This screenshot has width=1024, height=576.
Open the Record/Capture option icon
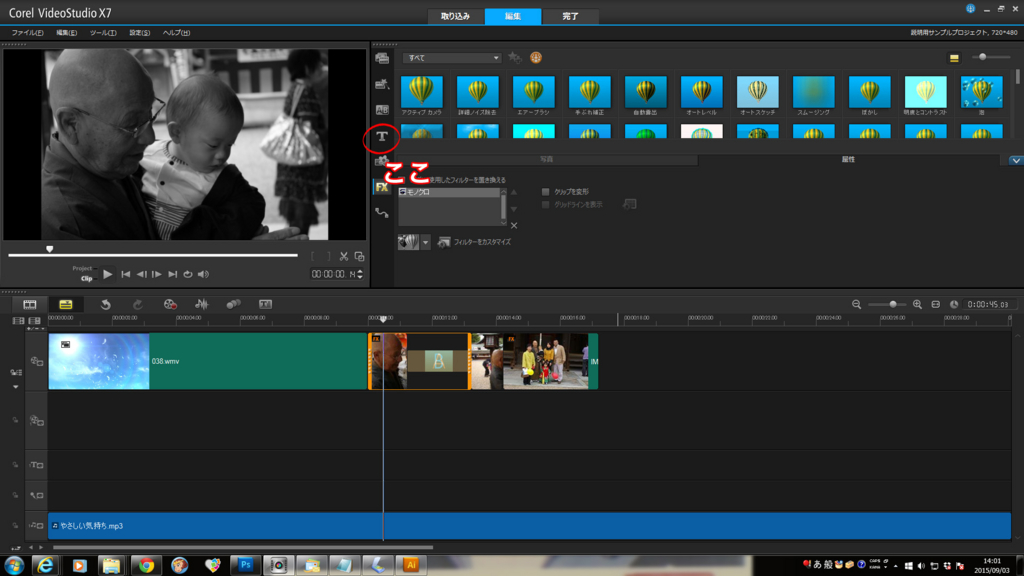(x=170, y=304)
